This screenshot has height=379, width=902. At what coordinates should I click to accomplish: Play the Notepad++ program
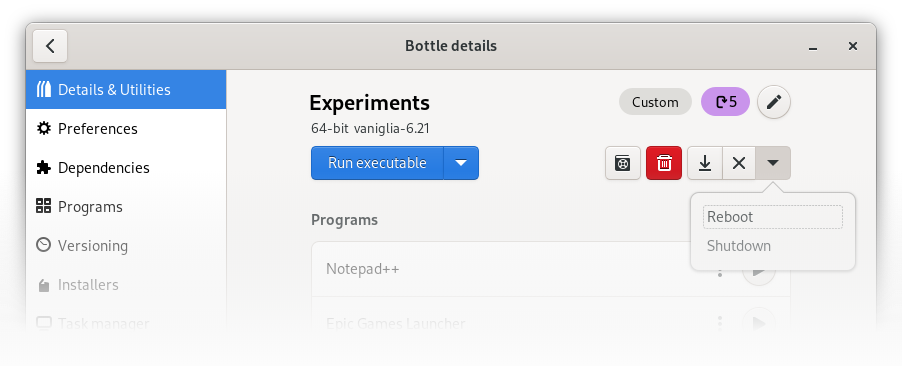[x=759, y=269]
